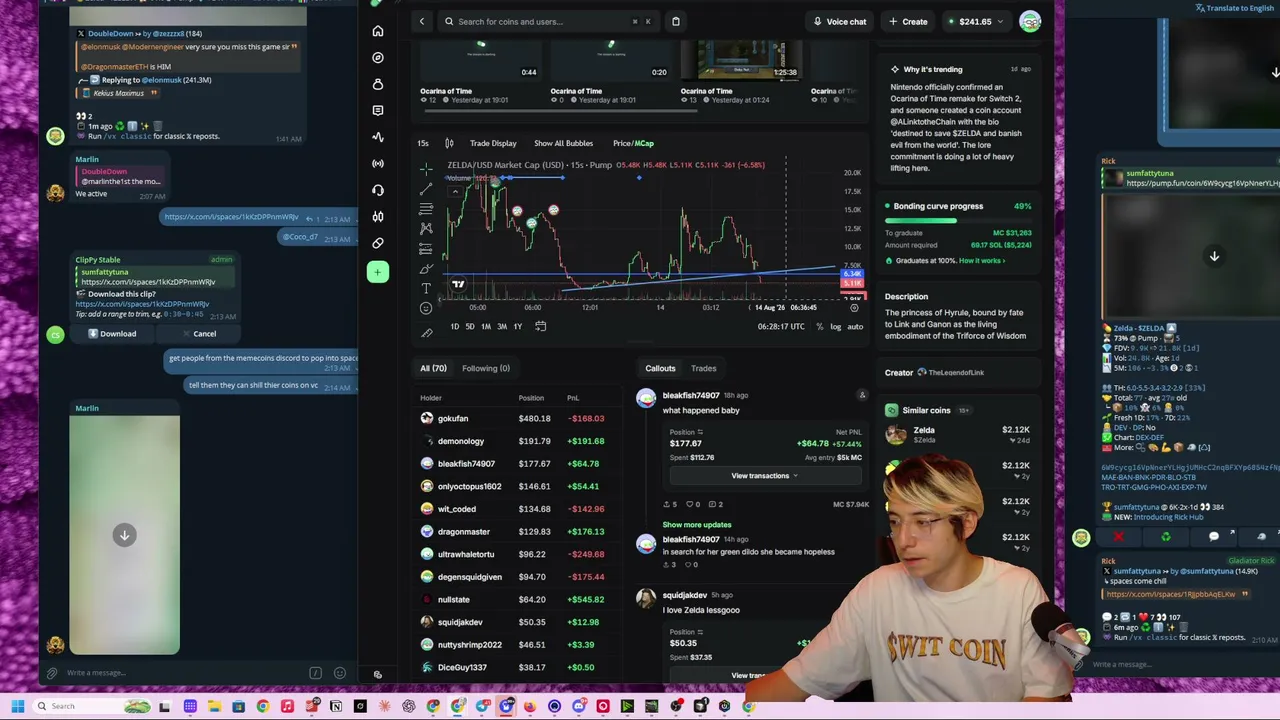Open the compass explore icon in the sidebar
Screen dimensions: 1280x720
378,58
